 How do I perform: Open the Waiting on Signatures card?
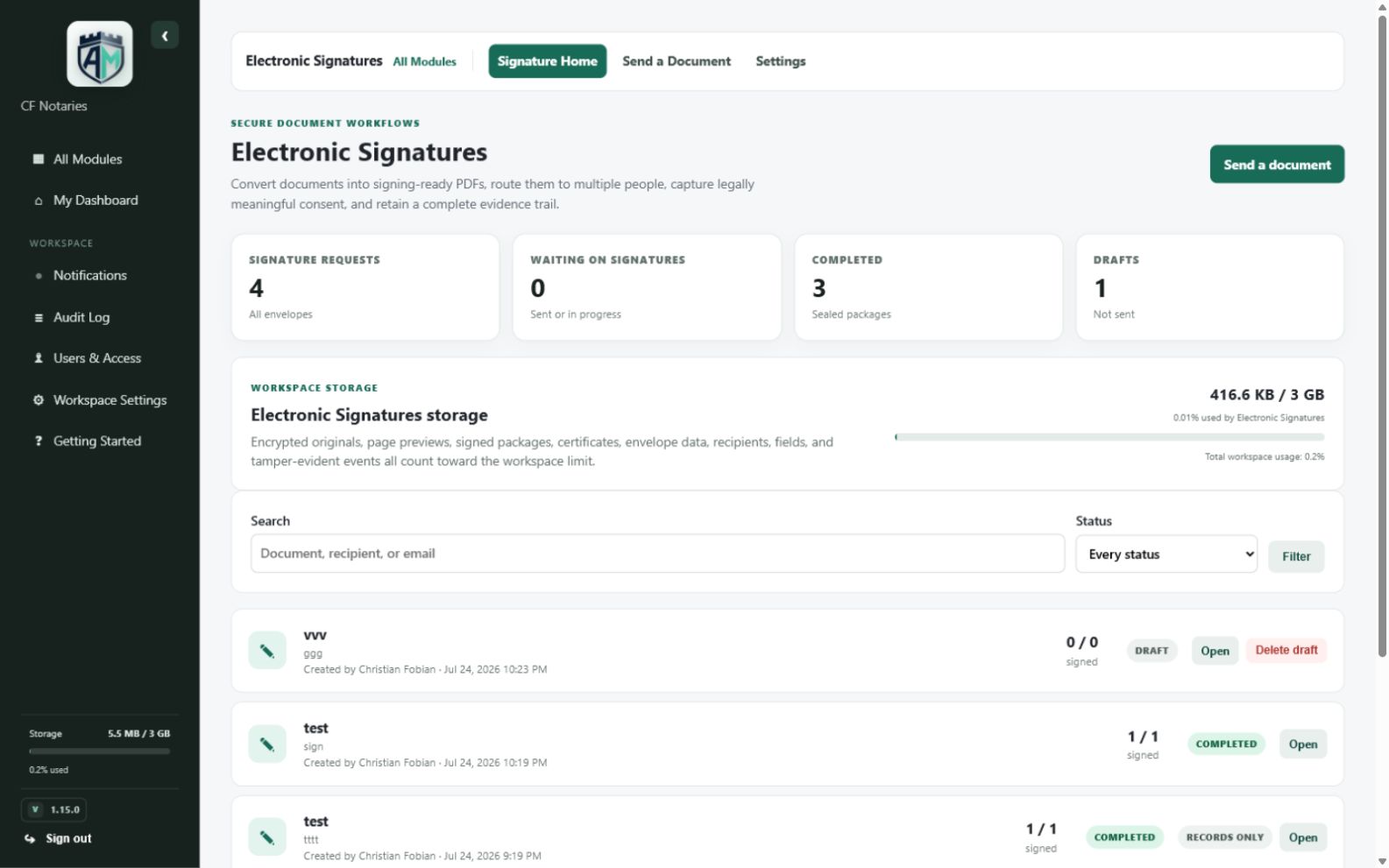pos(647,287)
